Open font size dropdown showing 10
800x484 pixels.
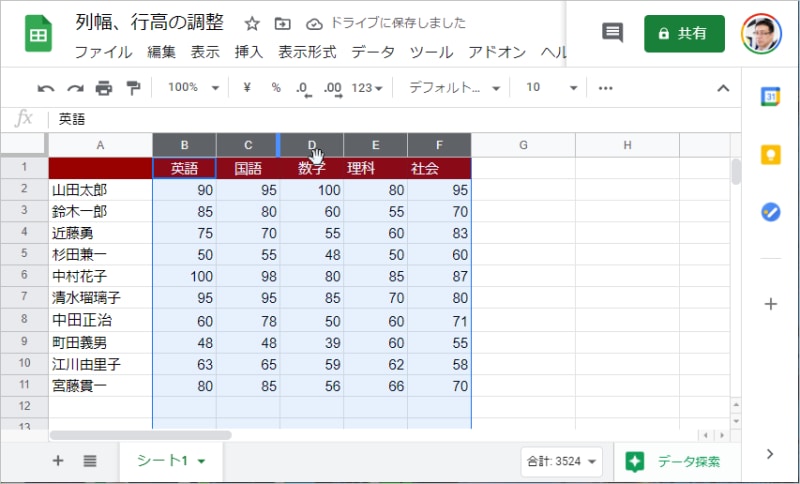click(x=552, y=88)
